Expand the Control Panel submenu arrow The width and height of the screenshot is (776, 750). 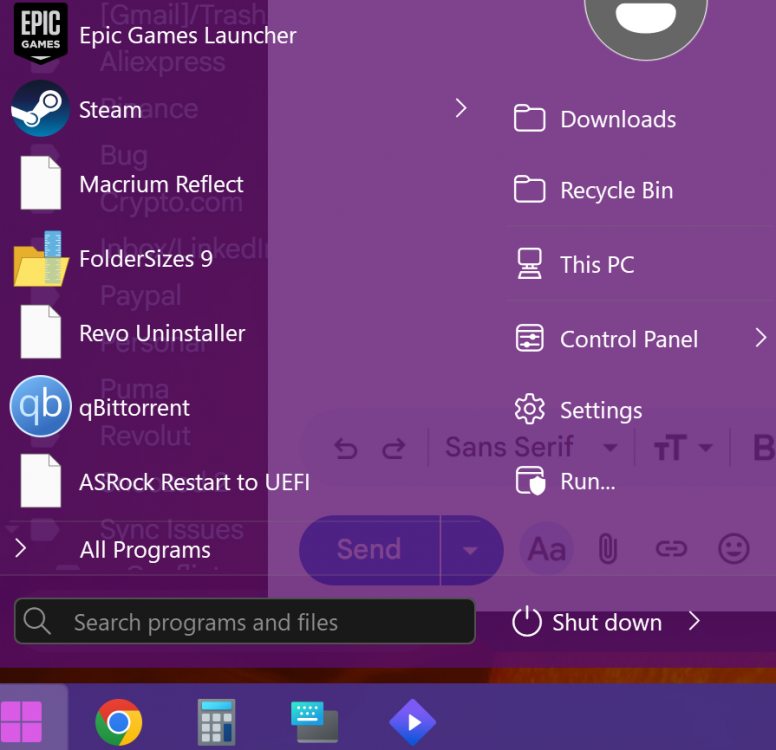pyautogui.click(x=760, y=339)
